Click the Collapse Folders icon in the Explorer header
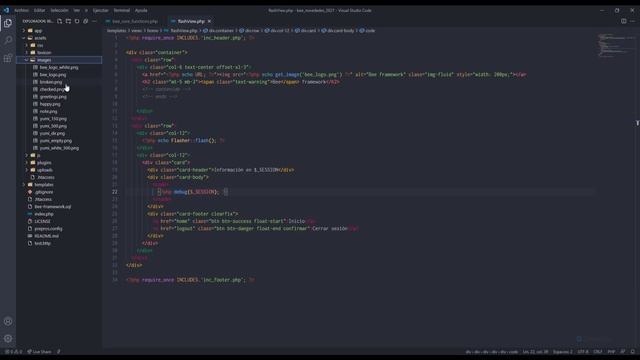640x360 pixels. (85, 21)
